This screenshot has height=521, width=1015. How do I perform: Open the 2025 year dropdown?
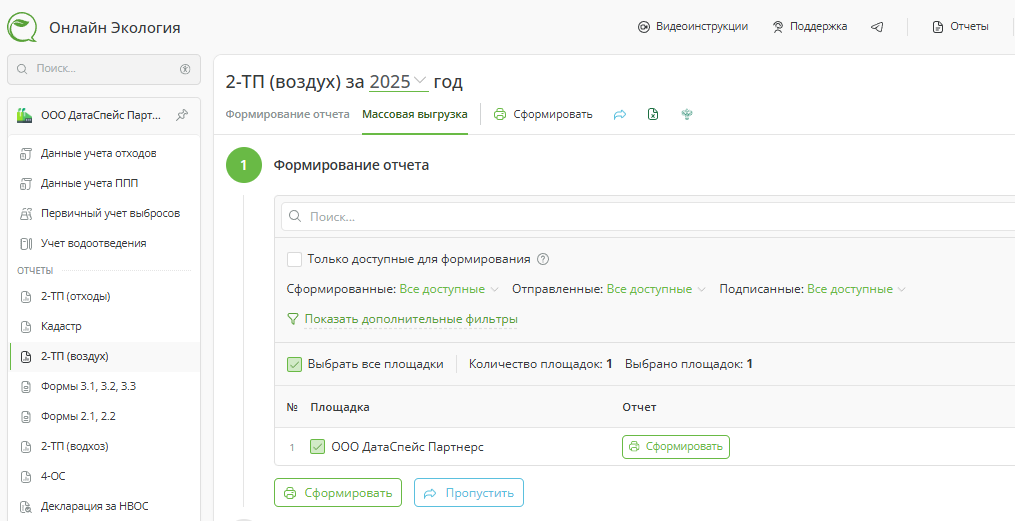(398, 82)
